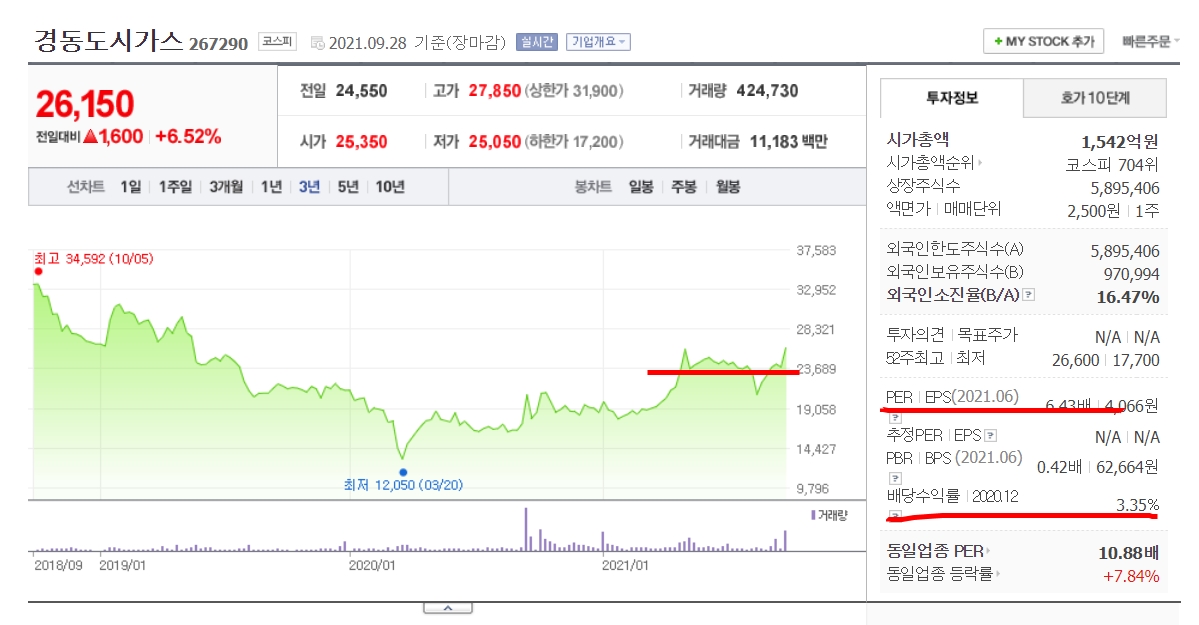Click help icon next to 외국인소진율(B/A)
This screenshot has width=1199, height=625.
pyautogui.click(x=1028, y=295)
